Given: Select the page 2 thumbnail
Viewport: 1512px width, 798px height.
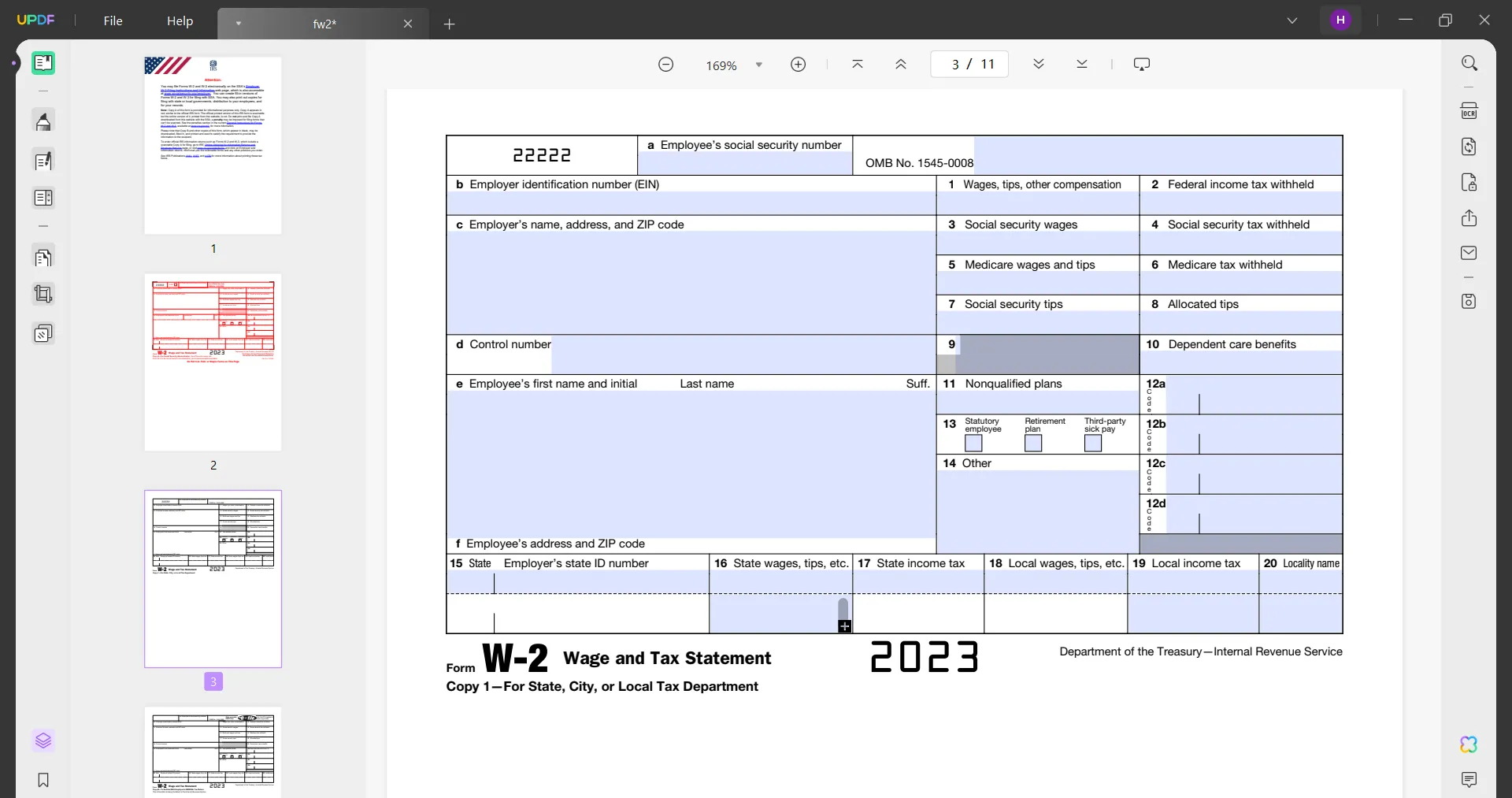Looking at the screenshot, I should pyautogui.click(x=213, y=362).
